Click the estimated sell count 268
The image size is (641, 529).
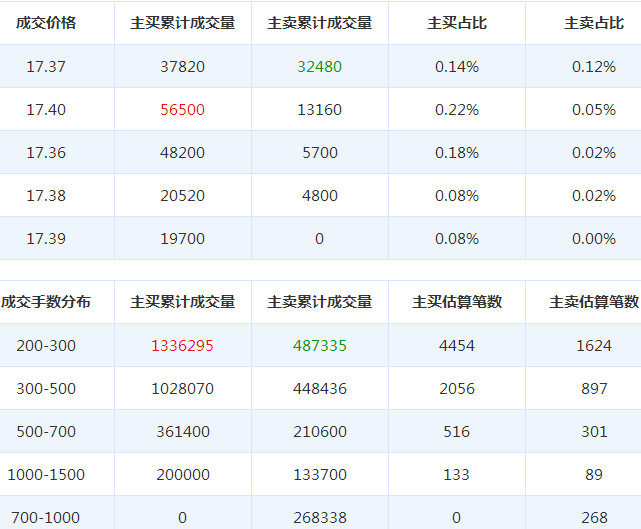pyautogui.click(x=594, y=518)
